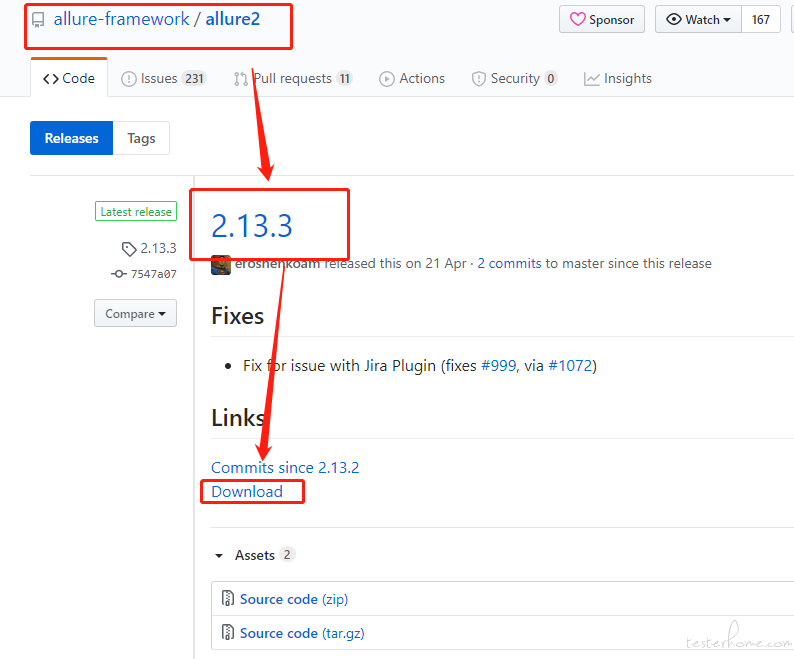The image size is (794, 659).
Task: Click the Security shield icon
Action: tap(479, 79)
